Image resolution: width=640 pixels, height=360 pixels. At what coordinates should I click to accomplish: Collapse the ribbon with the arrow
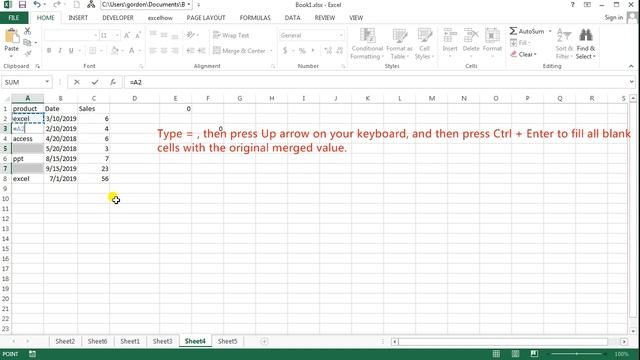pos(631,66)
